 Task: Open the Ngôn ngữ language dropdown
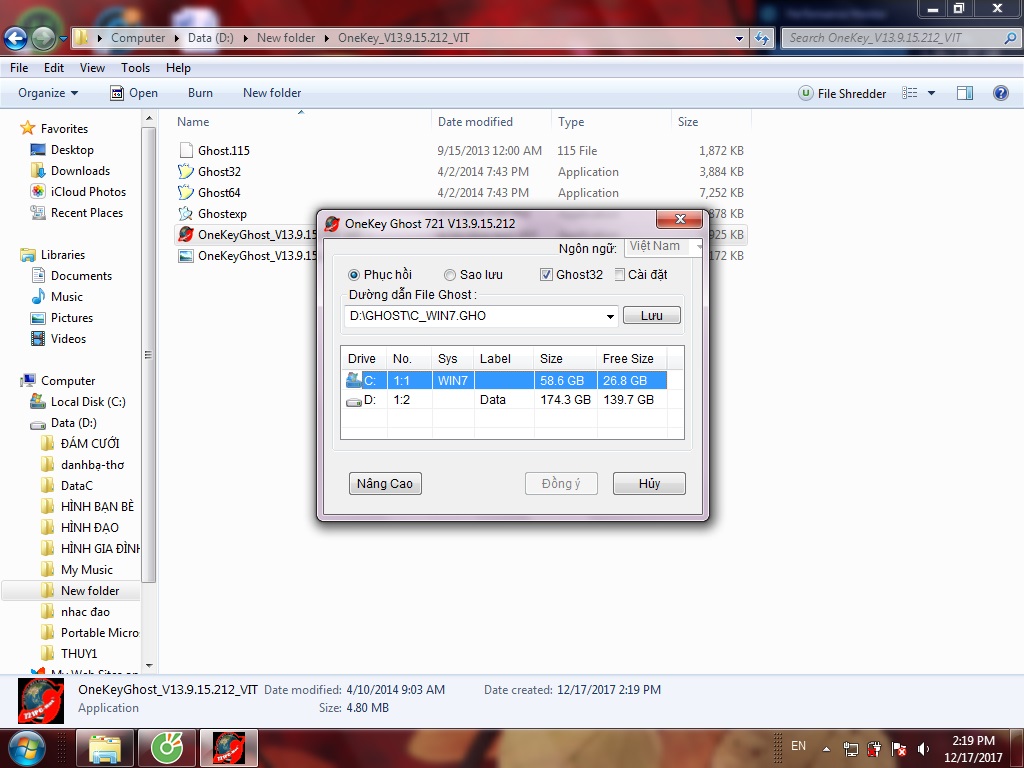[663, 247]
